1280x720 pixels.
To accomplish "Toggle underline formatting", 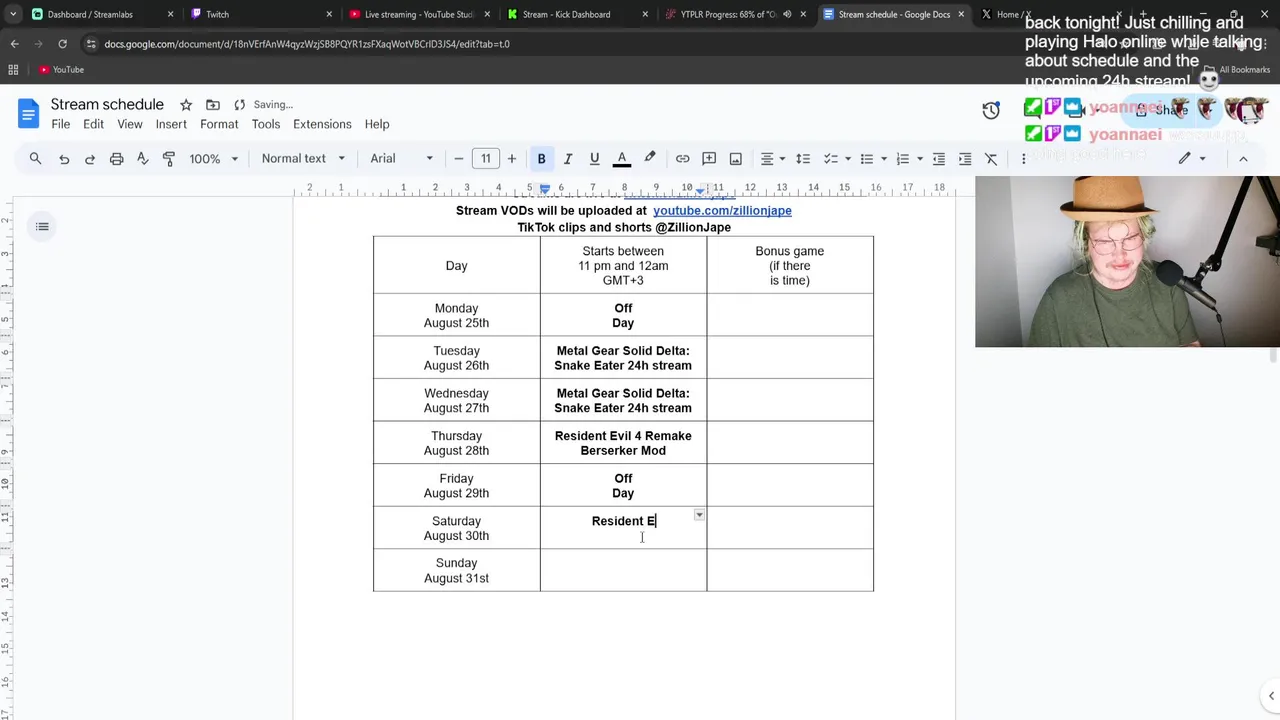I will click(x=594, y=158).
